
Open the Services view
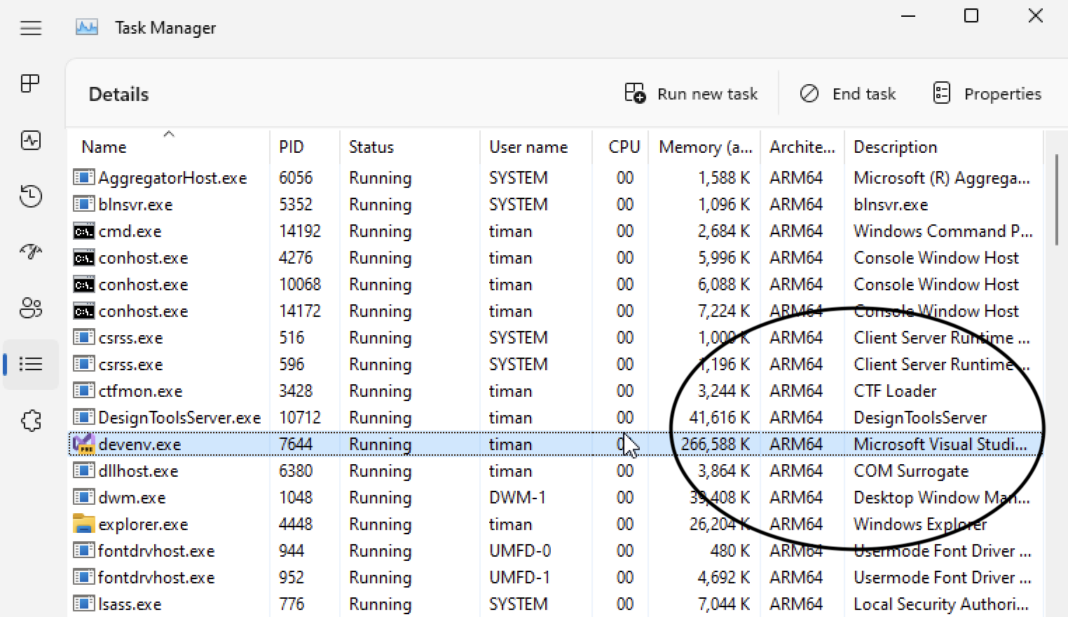pos(30,420)
